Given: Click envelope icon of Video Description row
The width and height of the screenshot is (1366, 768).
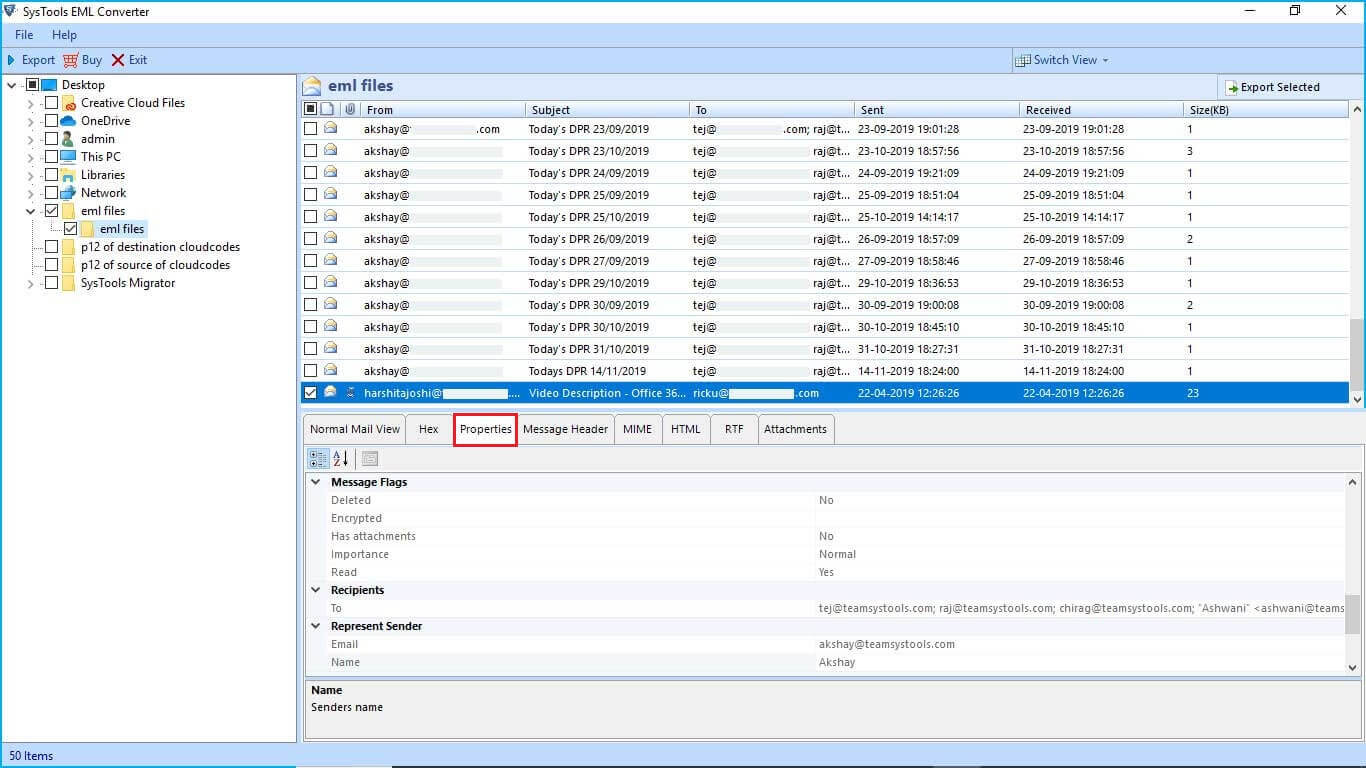Looking at the screenshot, I should point(330,393).
